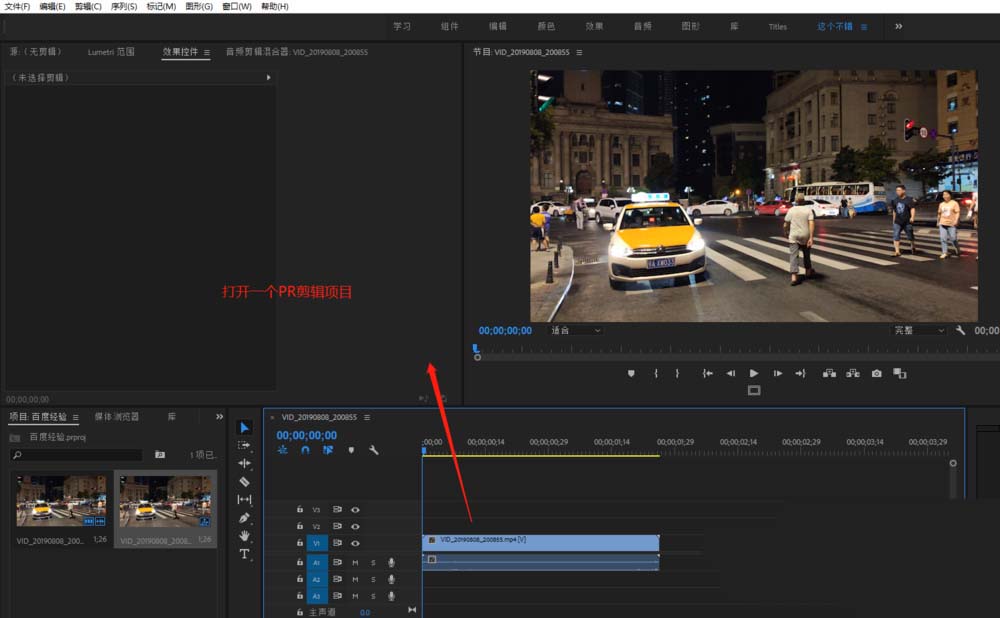Select the Selection tool at top of toolbar
The width and height of the screenshot is (1000, 618).
(244, 427)
